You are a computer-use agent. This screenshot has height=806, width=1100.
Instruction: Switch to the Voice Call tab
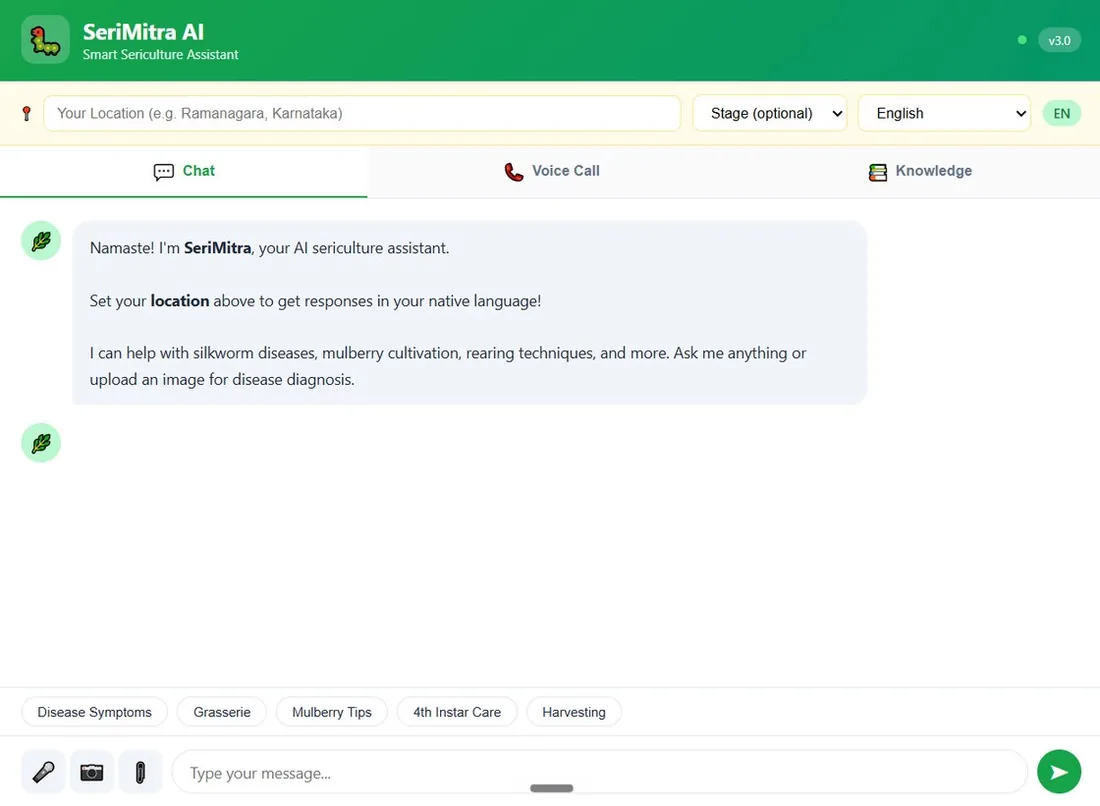(551, 172)
